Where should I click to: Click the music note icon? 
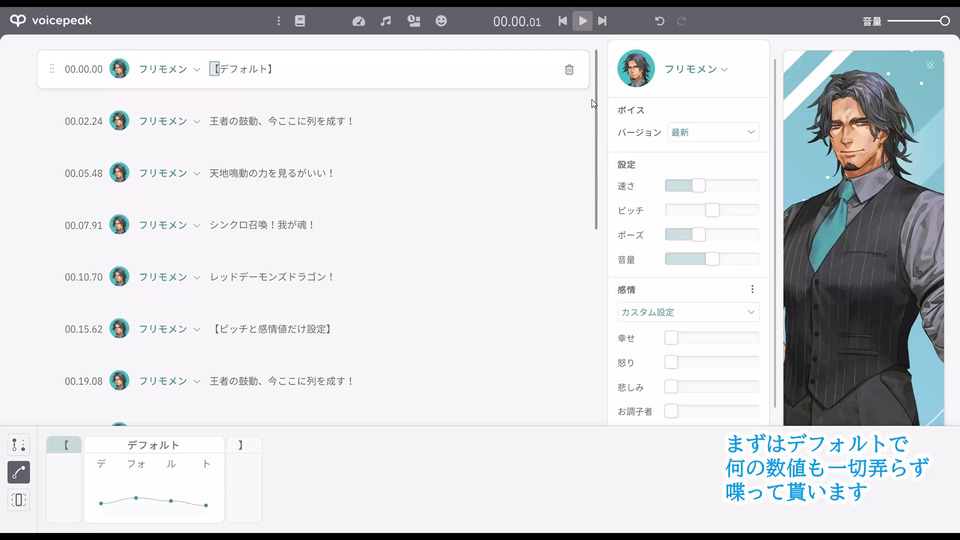coord(386,21)
